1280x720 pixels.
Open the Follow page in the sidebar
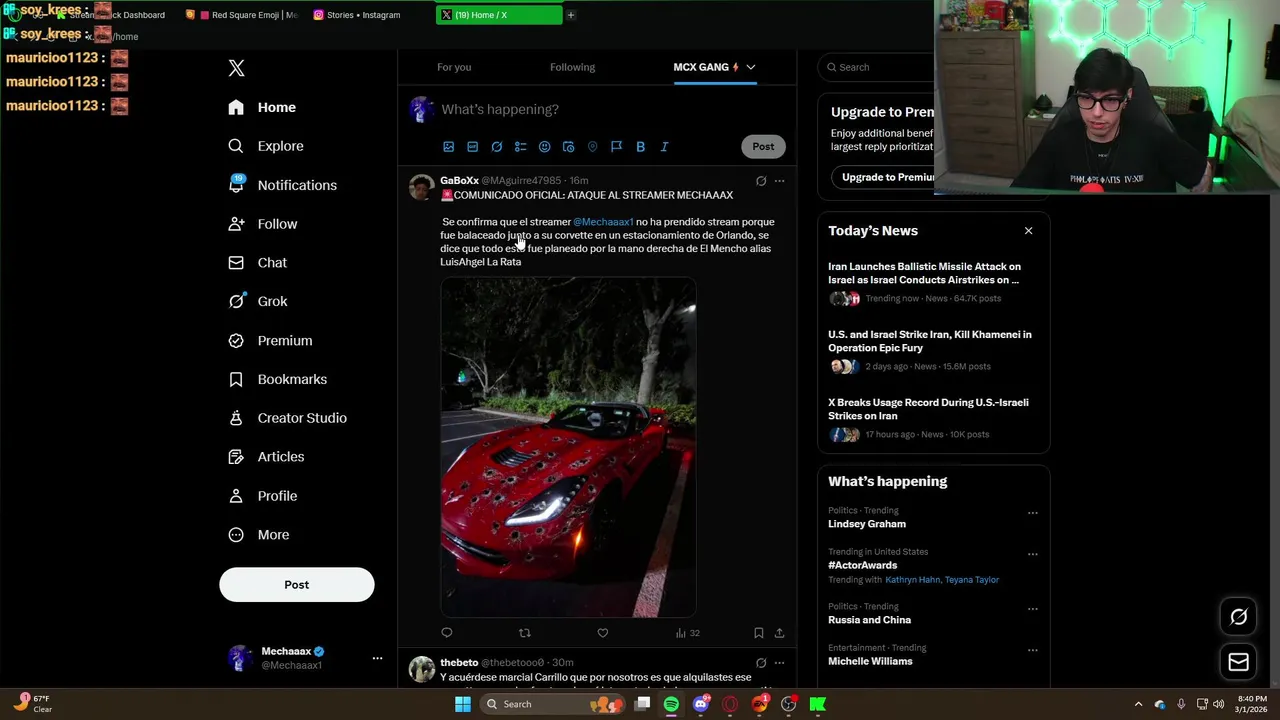262,224
